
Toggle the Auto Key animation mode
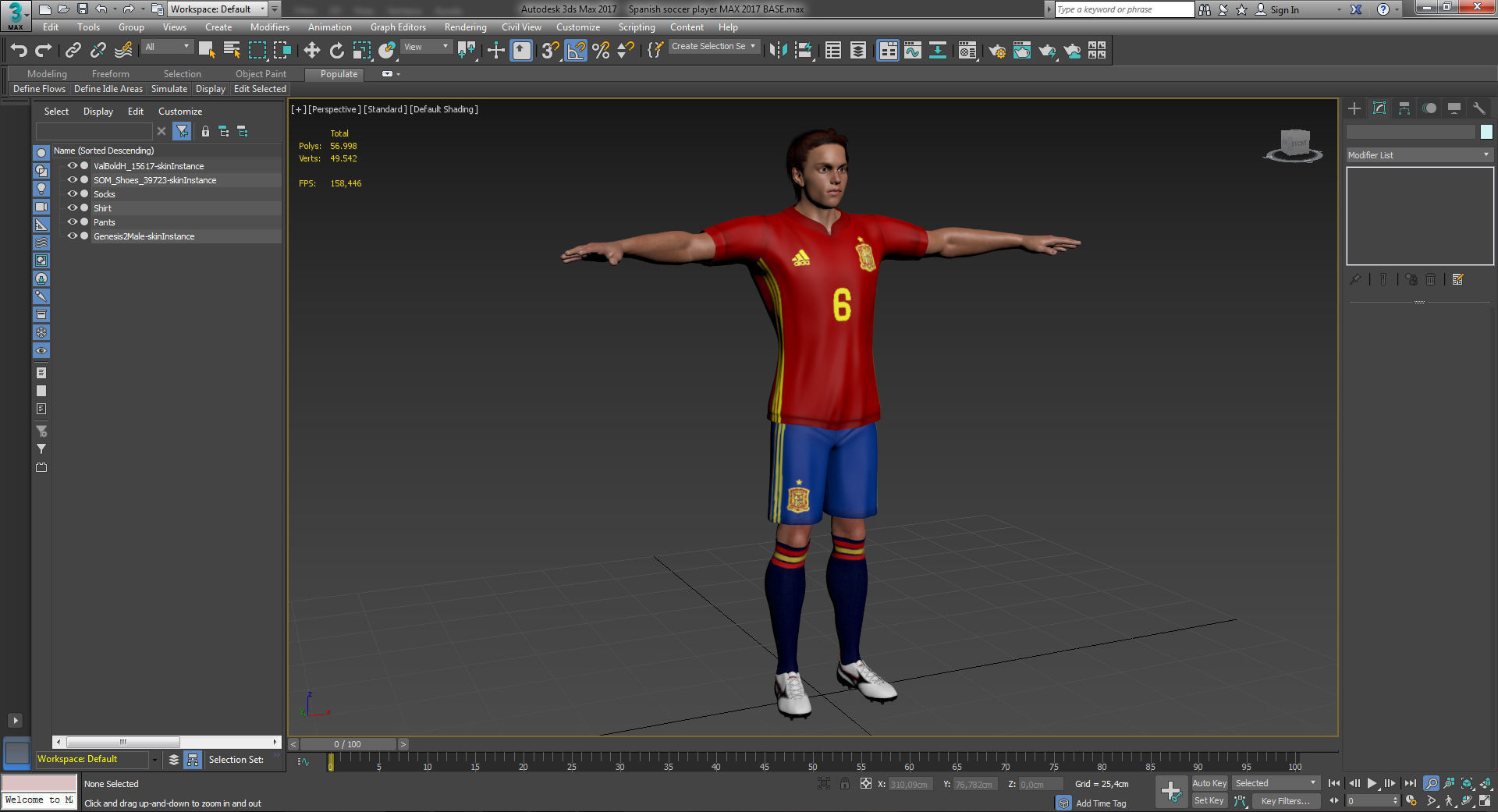[x=1209, y=783]
